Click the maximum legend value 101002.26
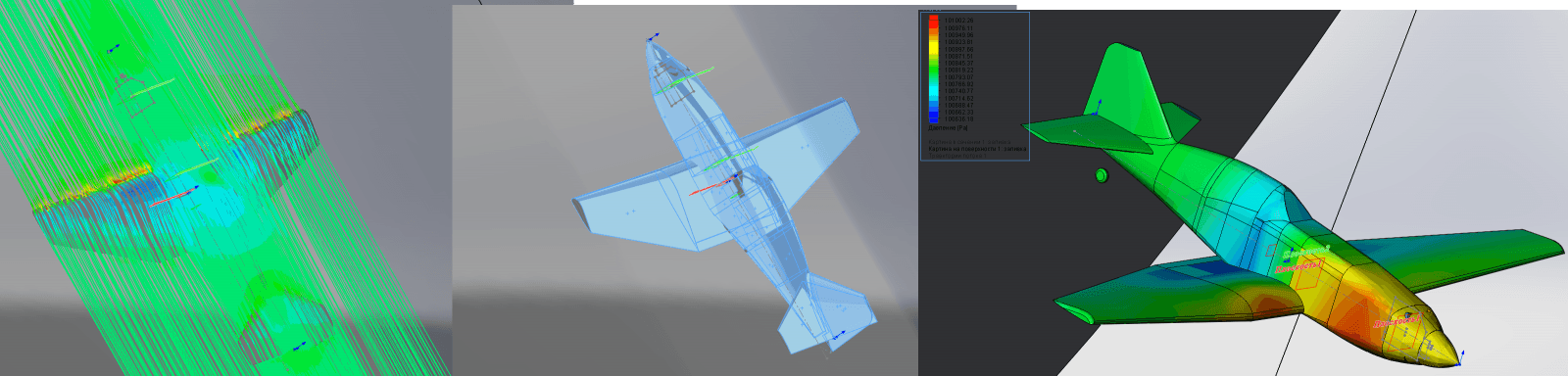 [959, 21]
